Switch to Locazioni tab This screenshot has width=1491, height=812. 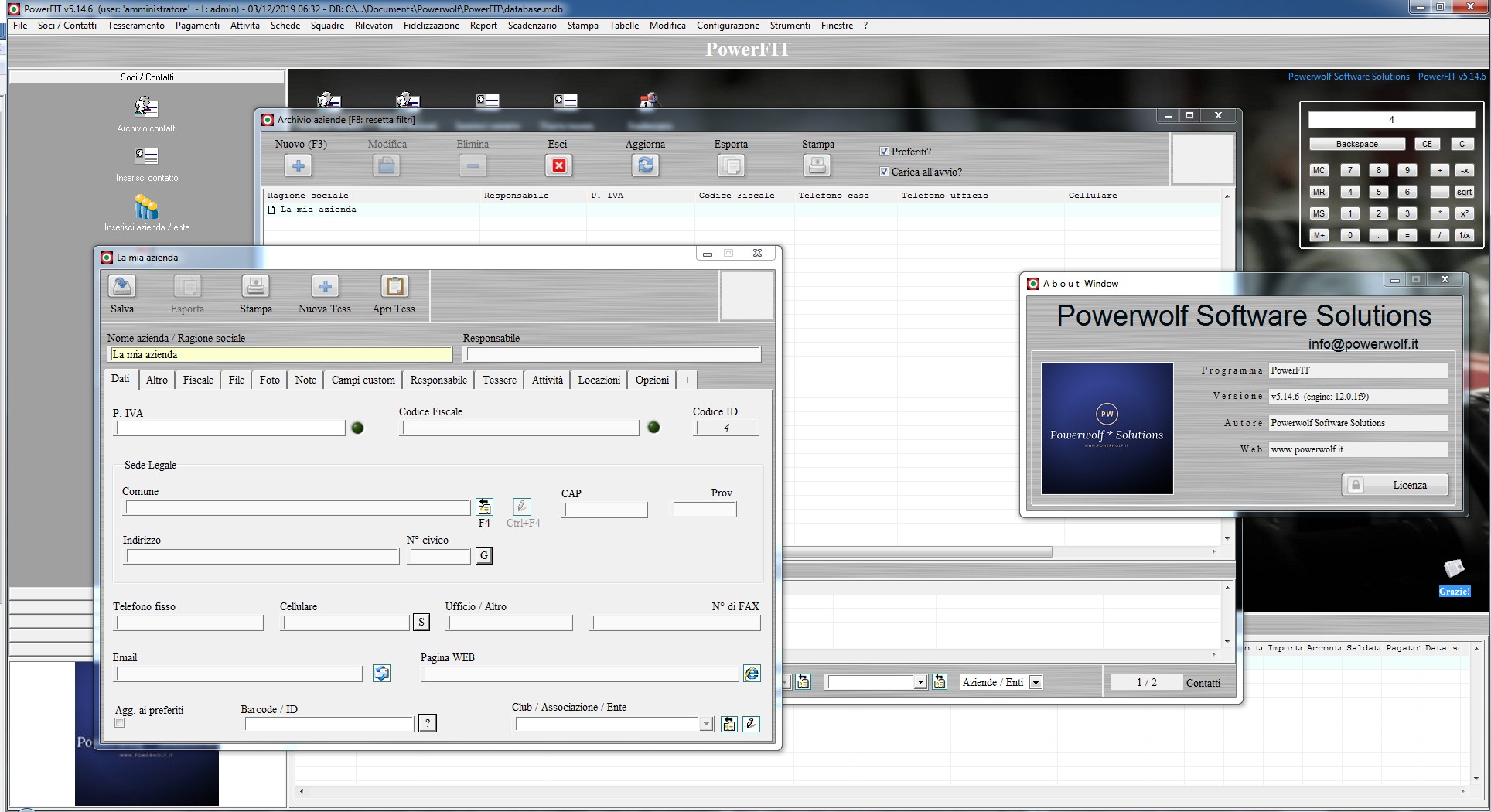click(599, 380)
